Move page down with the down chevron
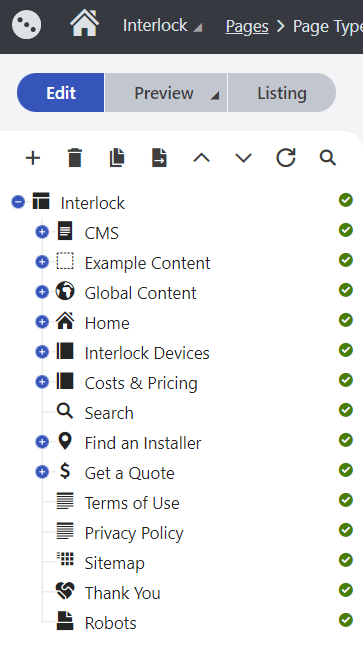 coord(244,158)
